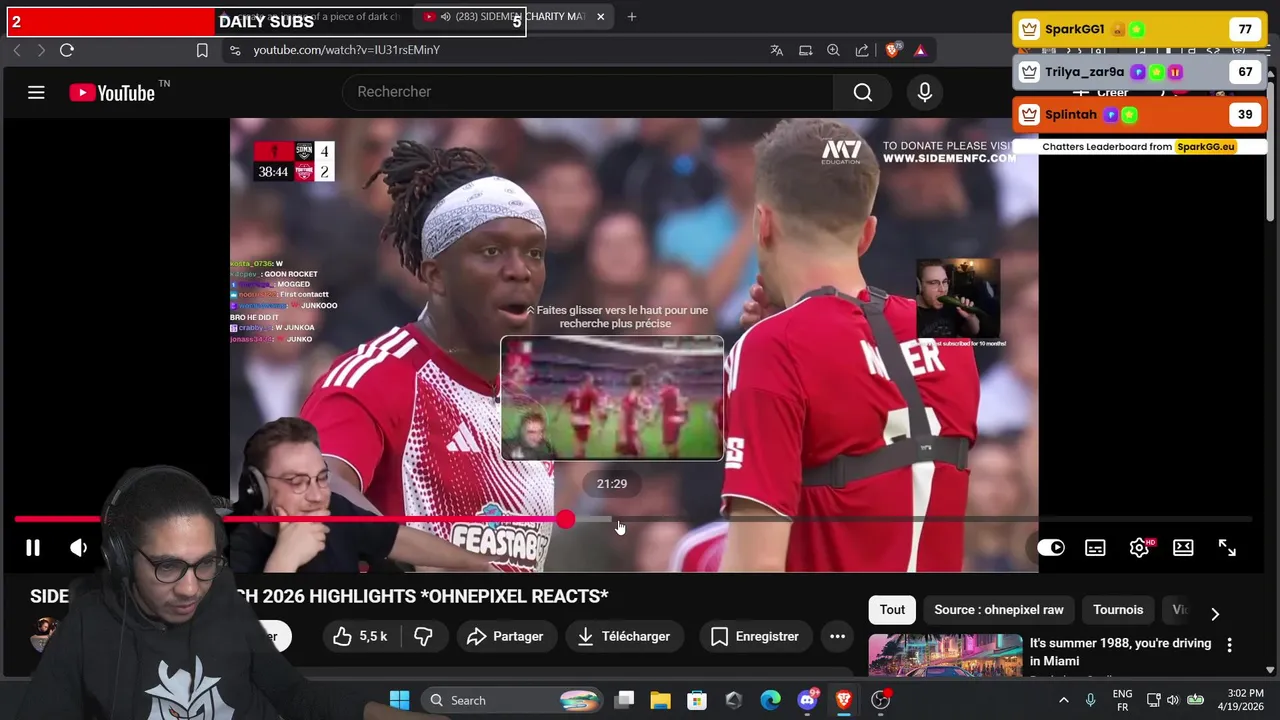The height and width of the screenshot is (720, 1280).
Task: Open File Explorer from the taskbar
Action: 660,700
